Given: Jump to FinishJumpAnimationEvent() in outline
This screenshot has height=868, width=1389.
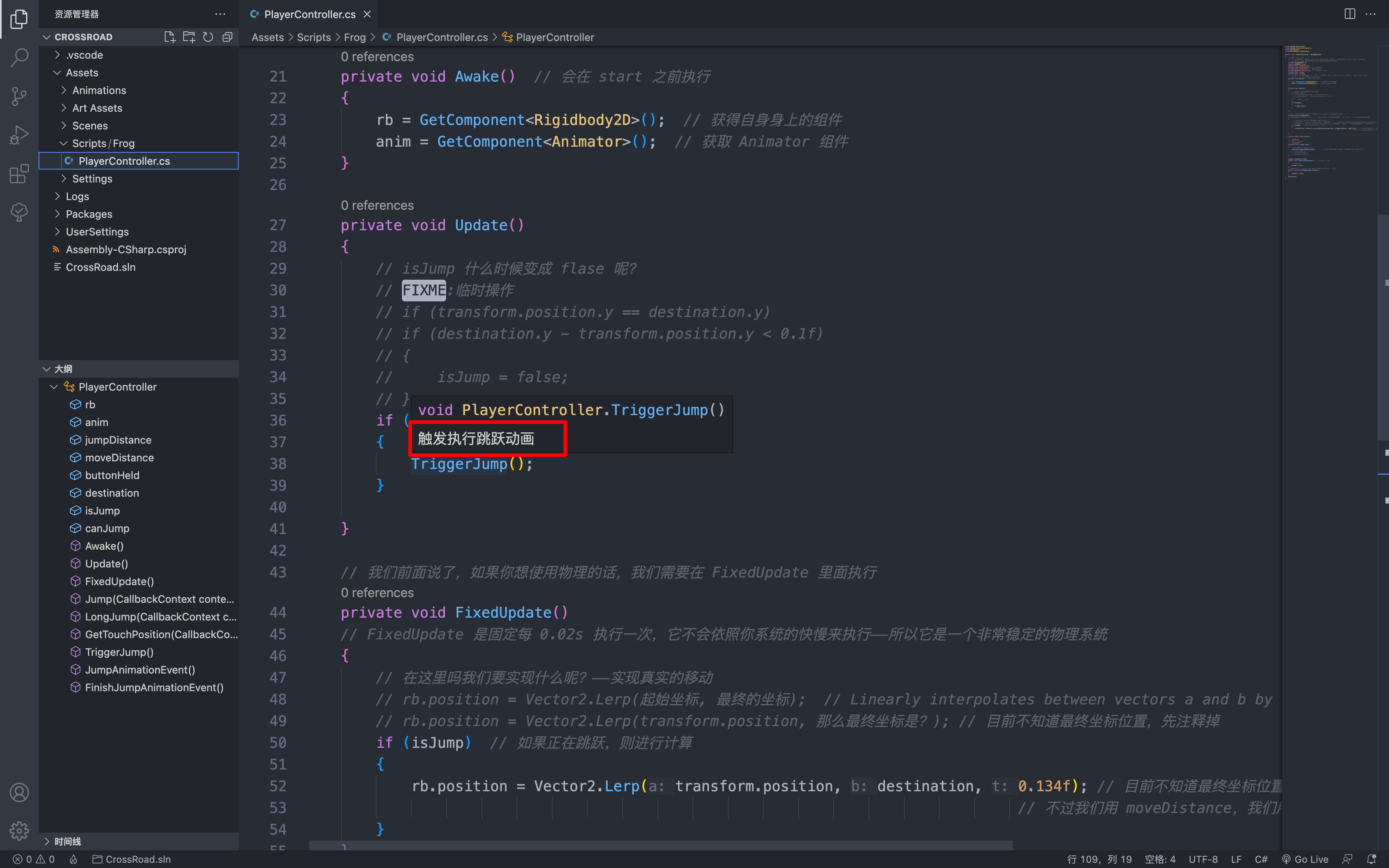Looking at the screenshot, I should coord(138,688).
